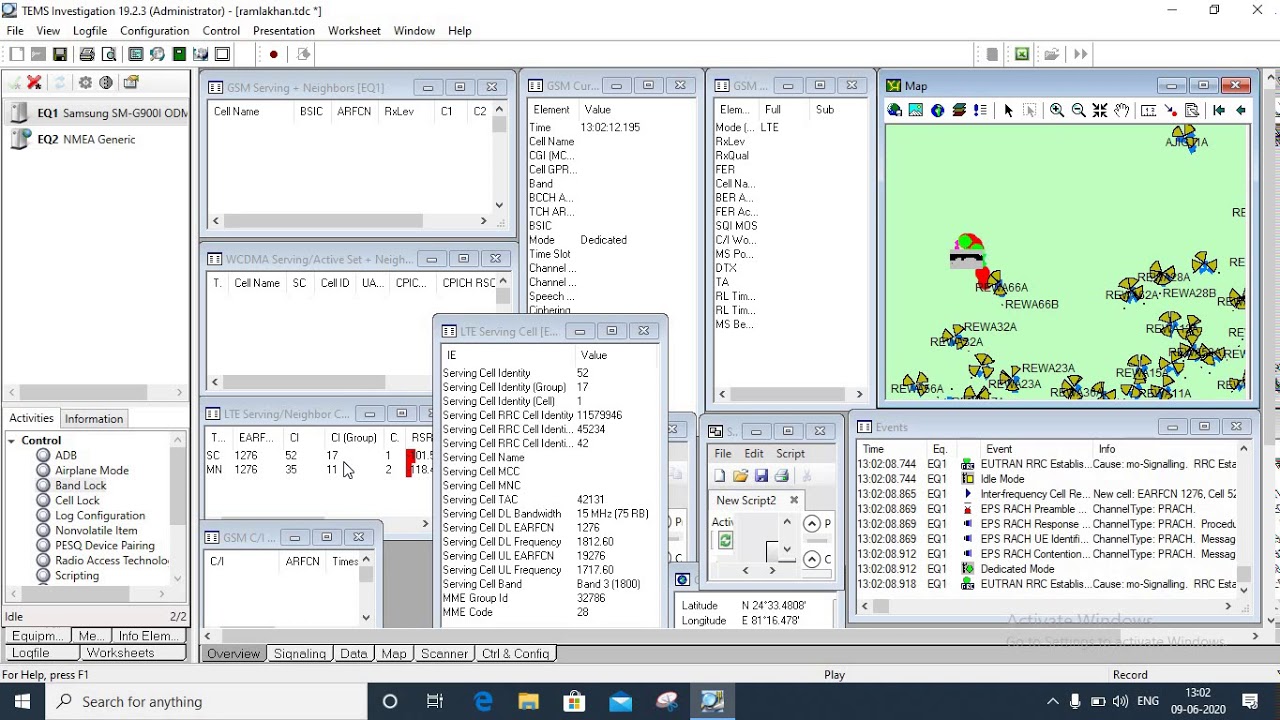Select the arrow pointer tool on Map
Image resolution: width=1280 pixels, height=720 pixels.
[x=1008, y=111]
